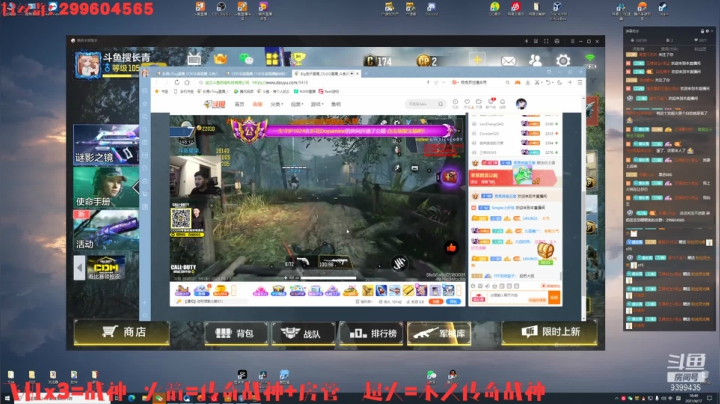Click the gold bar gift icon
720x404 pixels.
pos(408,290)
